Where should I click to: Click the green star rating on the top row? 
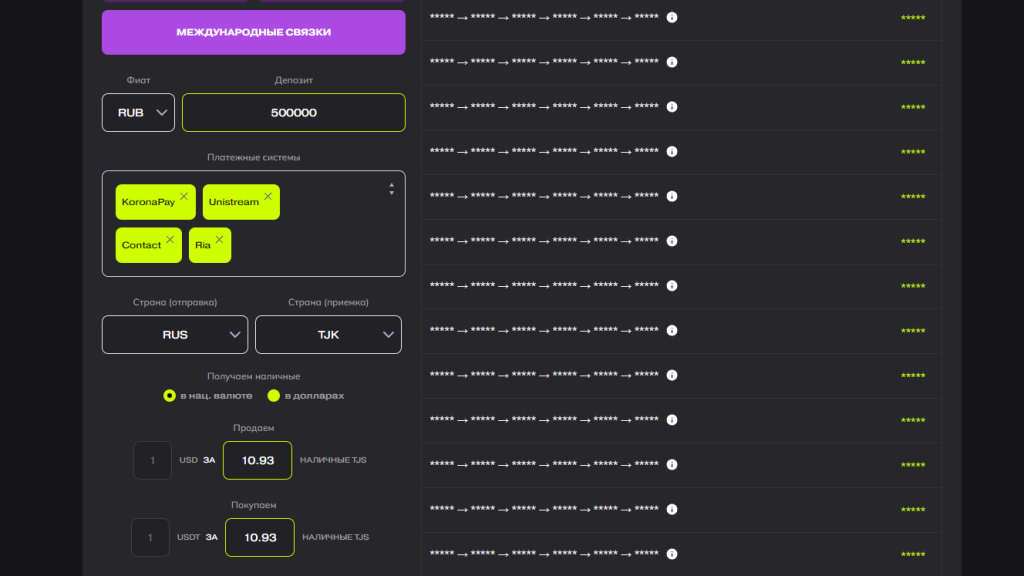[912, 16]
